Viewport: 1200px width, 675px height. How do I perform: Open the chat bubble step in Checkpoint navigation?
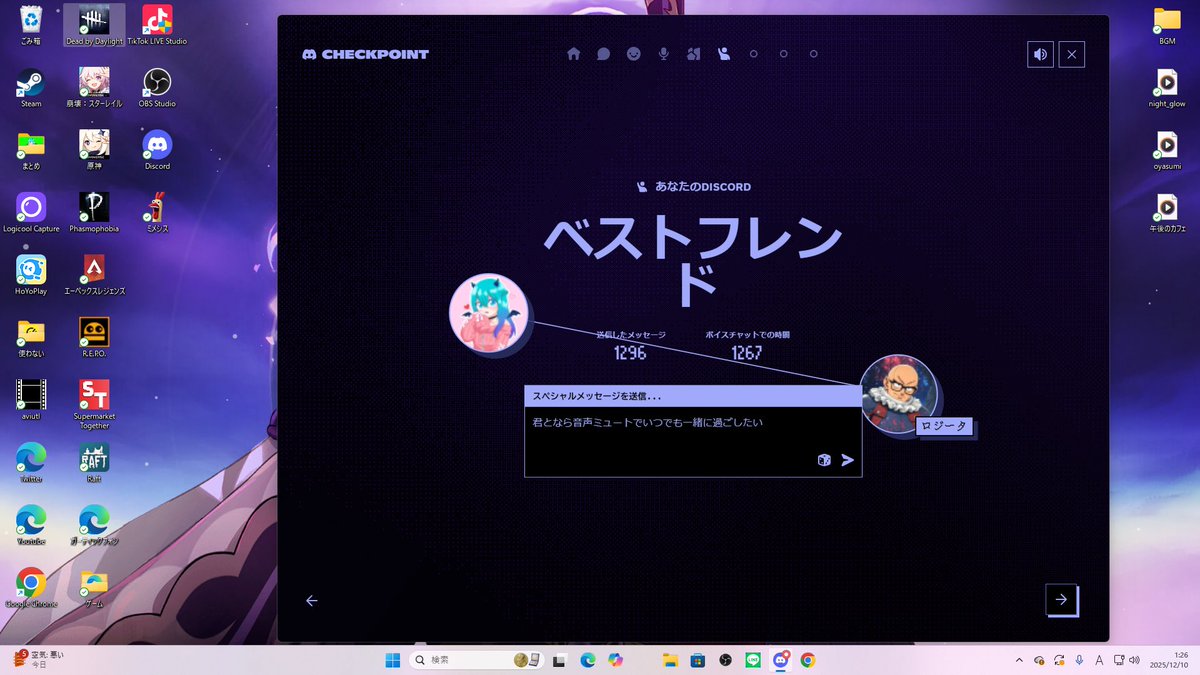point(604,54)
